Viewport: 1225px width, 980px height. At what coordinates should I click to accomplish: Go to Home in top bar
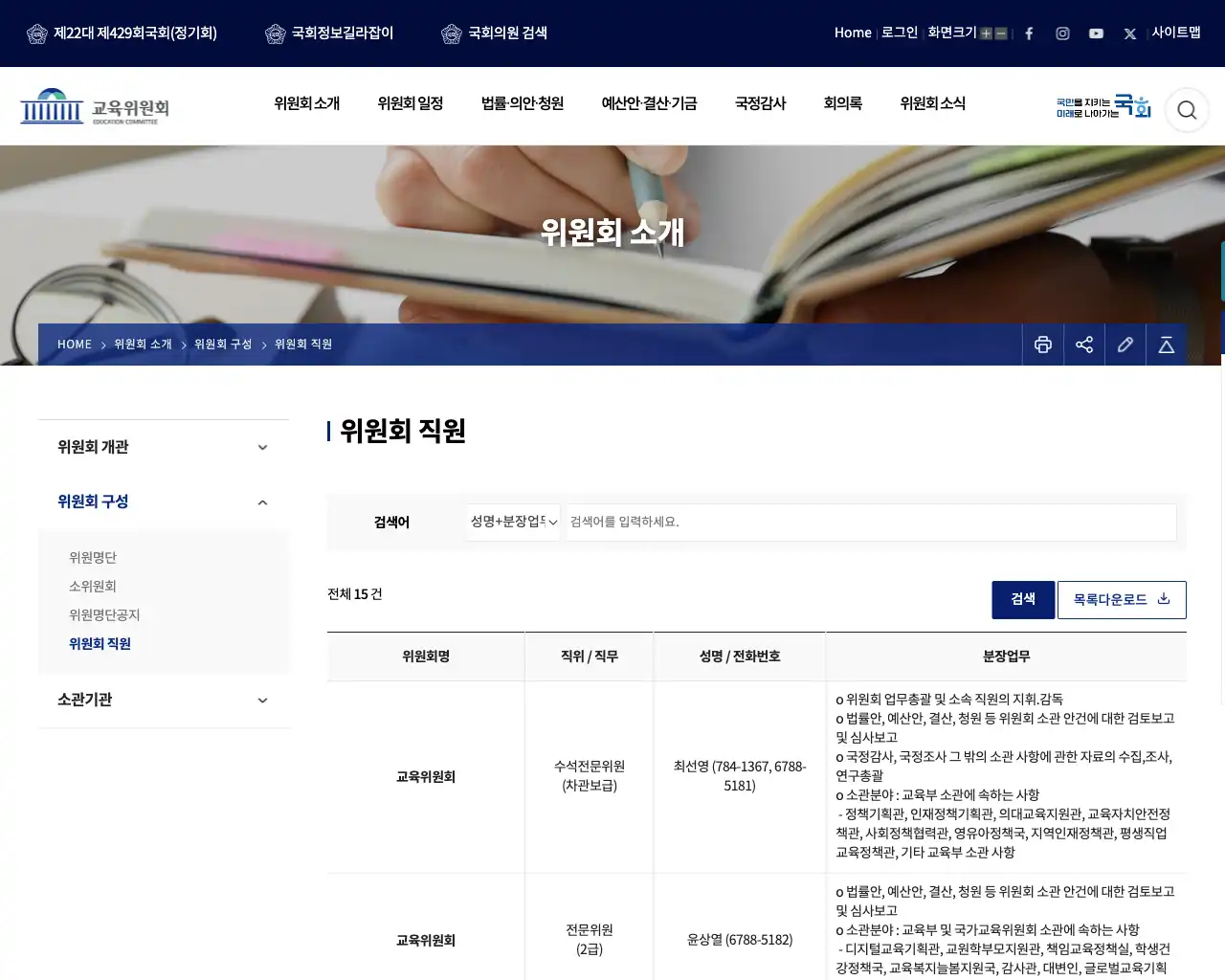click(x=853, y=33)
